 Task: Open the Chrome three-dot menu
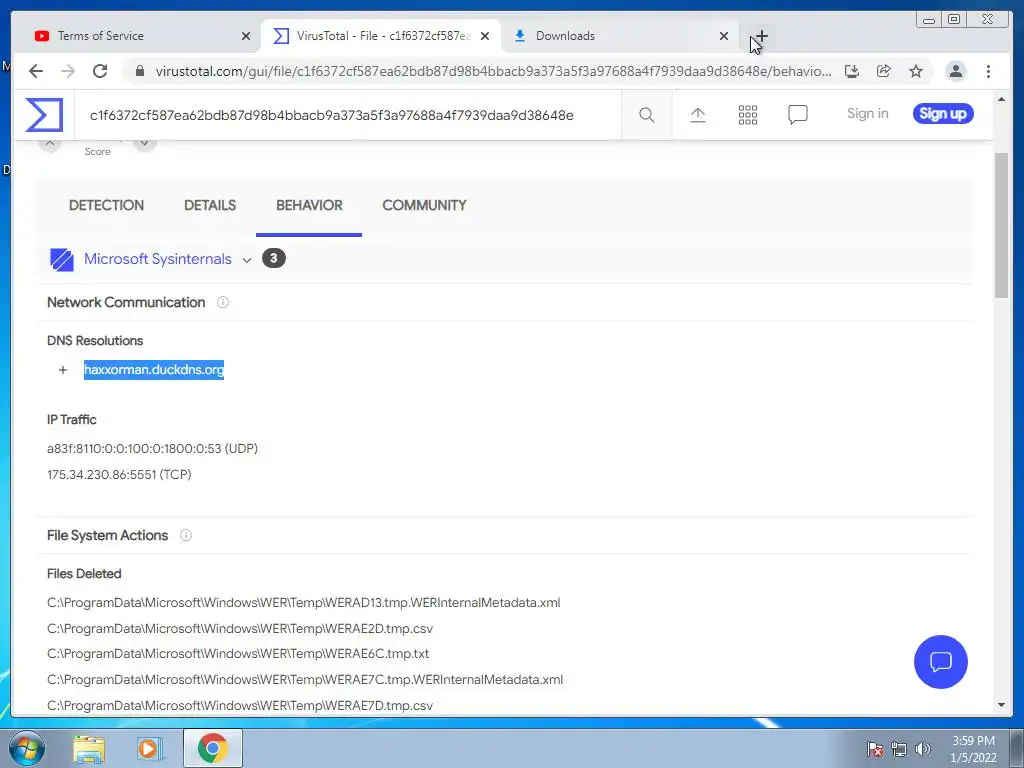coord(988,71)
